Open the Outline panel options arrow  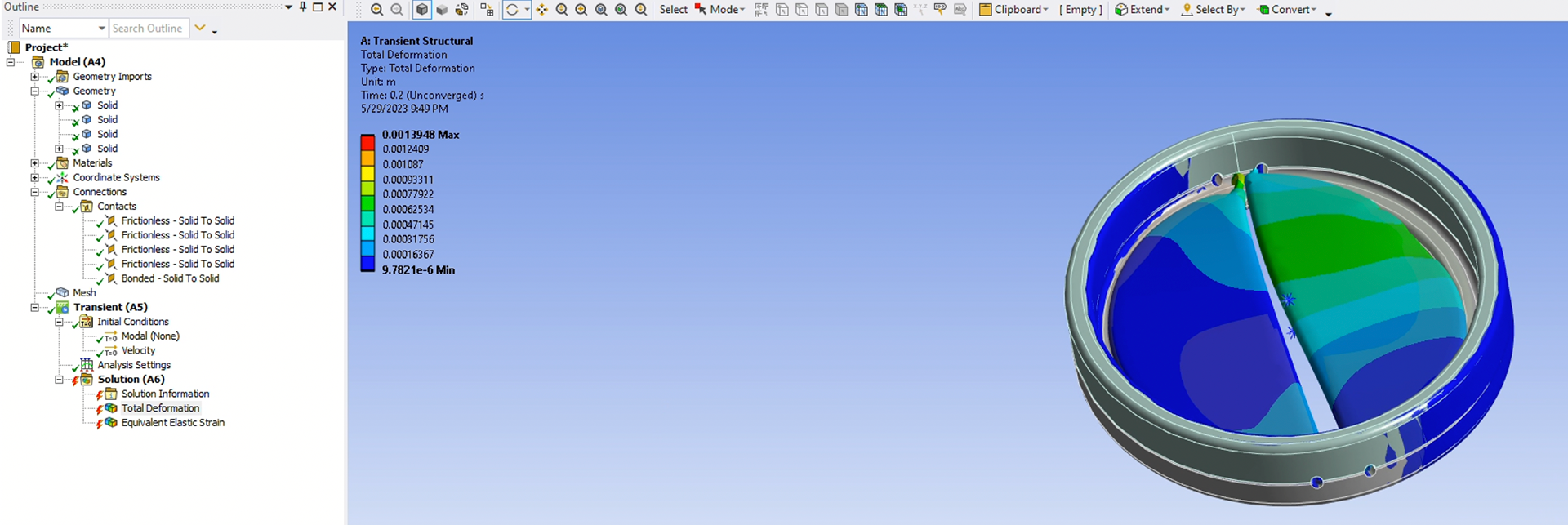(x=288, y=7)
